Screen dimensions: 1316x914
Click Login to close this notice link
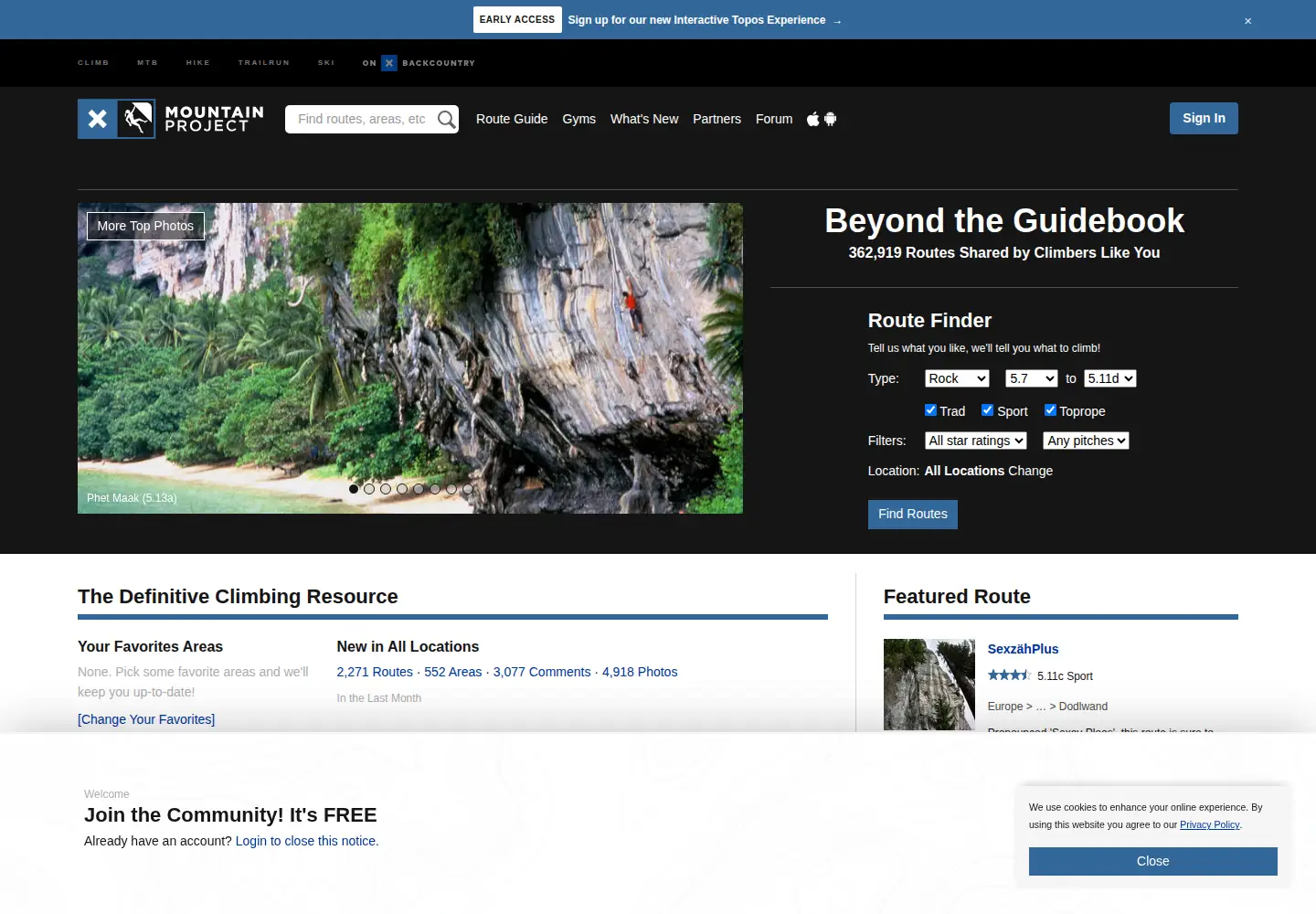coord(307,841)
